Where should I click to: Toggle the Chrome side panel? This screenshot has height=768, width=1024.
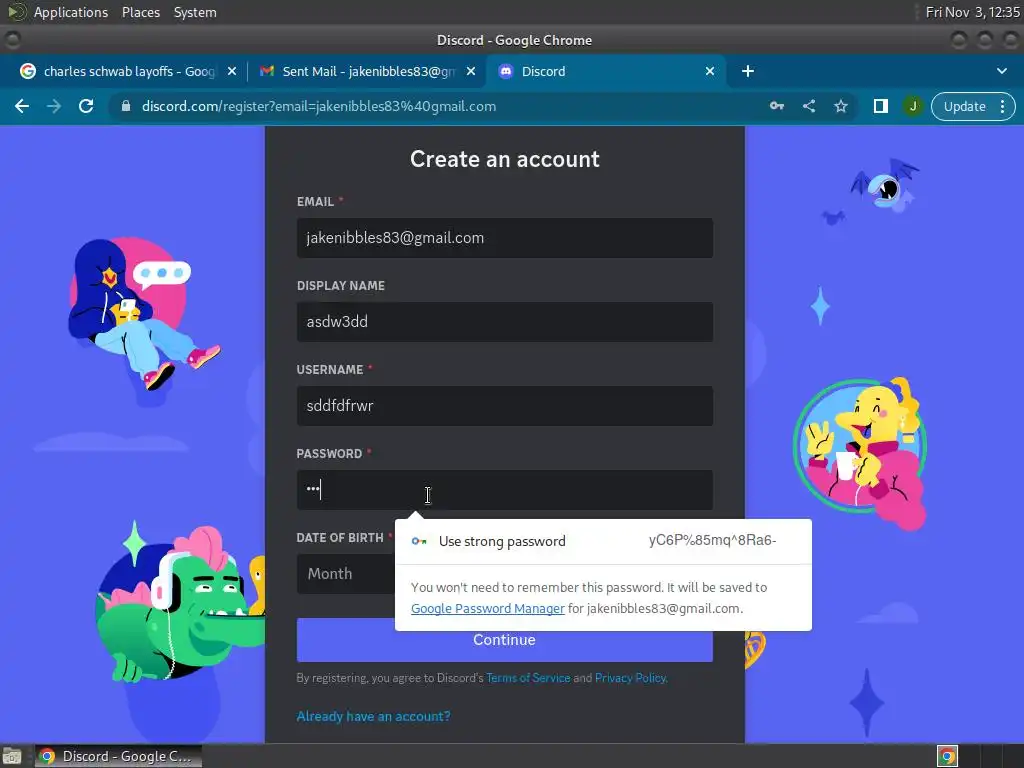[x=880, y=106]
